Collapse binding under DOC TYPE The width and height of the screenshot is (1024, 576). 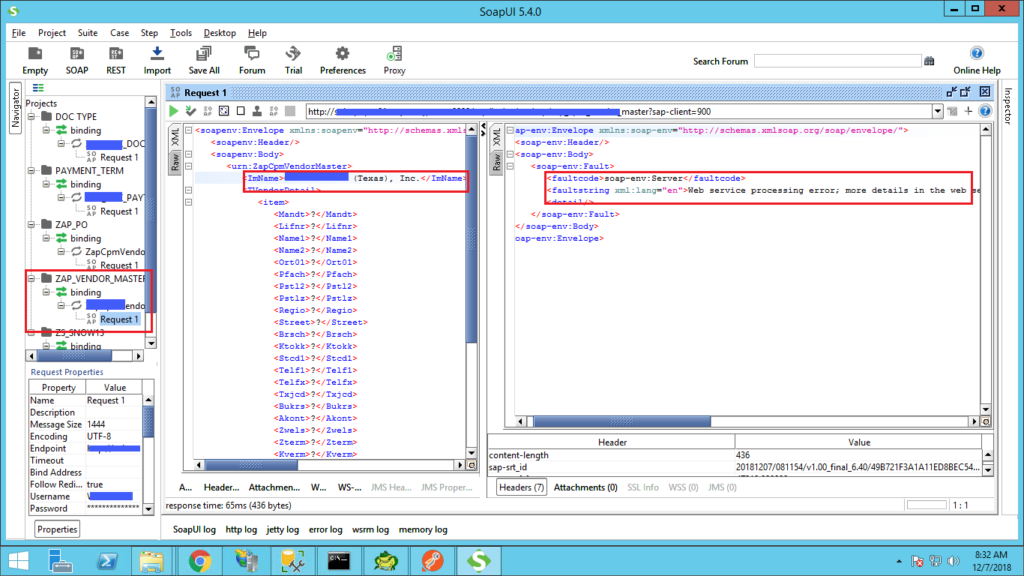pyautogui.click(x=46, y=130)
